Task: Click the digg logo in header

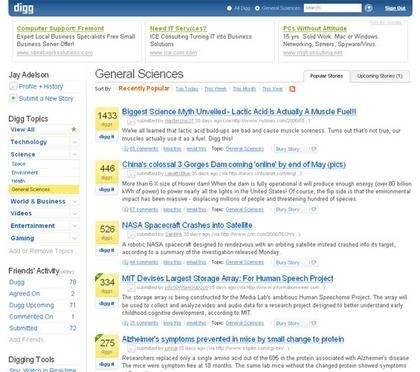Action: (x=23, y=8)
